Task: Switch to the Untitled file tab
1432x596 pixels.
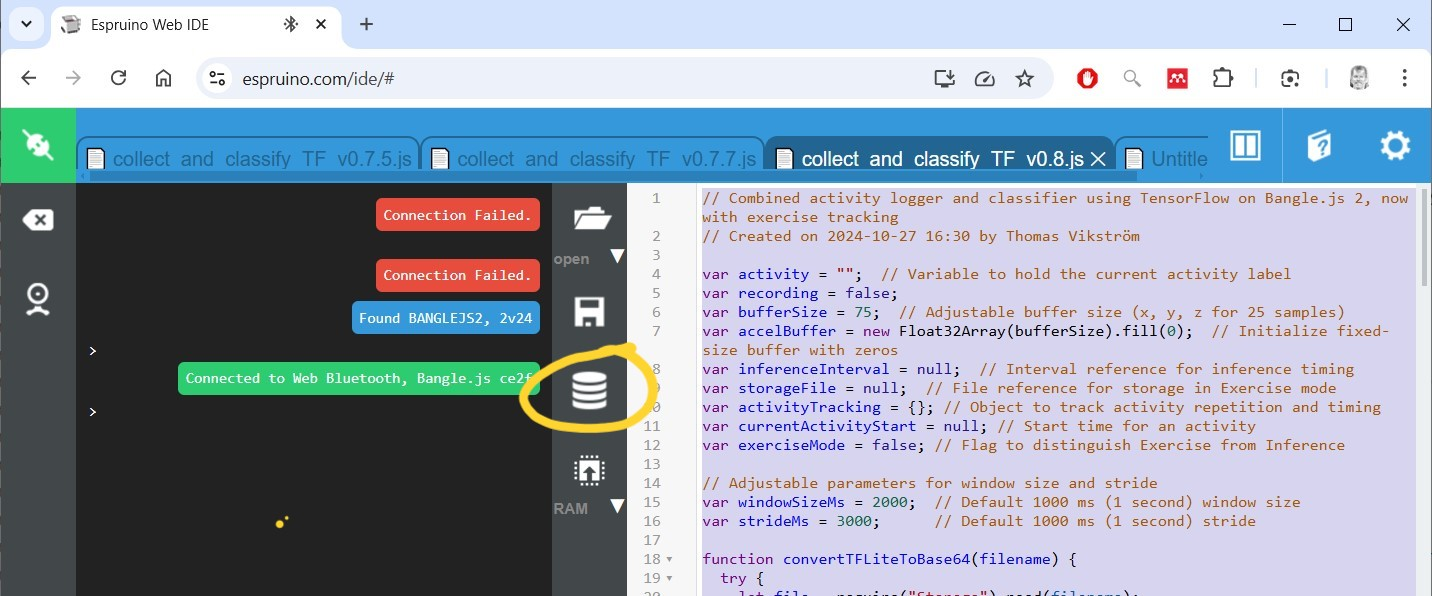Action: click(1165, 158)
